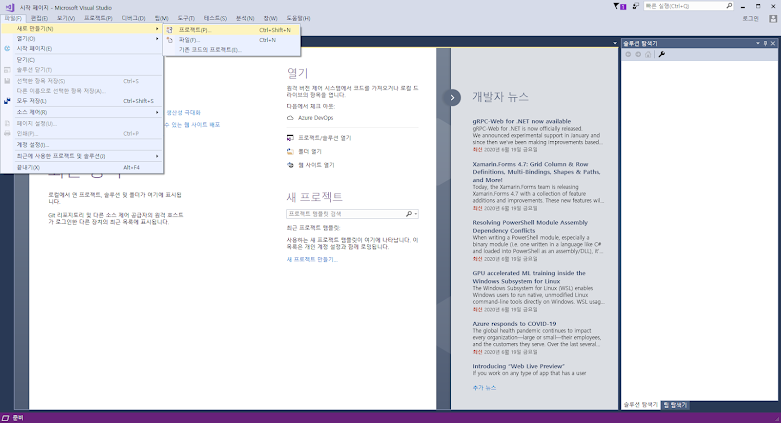Click the save all icon beside 모두 저장(L)
Screen dimensions: 781x423
pos(7,101)
